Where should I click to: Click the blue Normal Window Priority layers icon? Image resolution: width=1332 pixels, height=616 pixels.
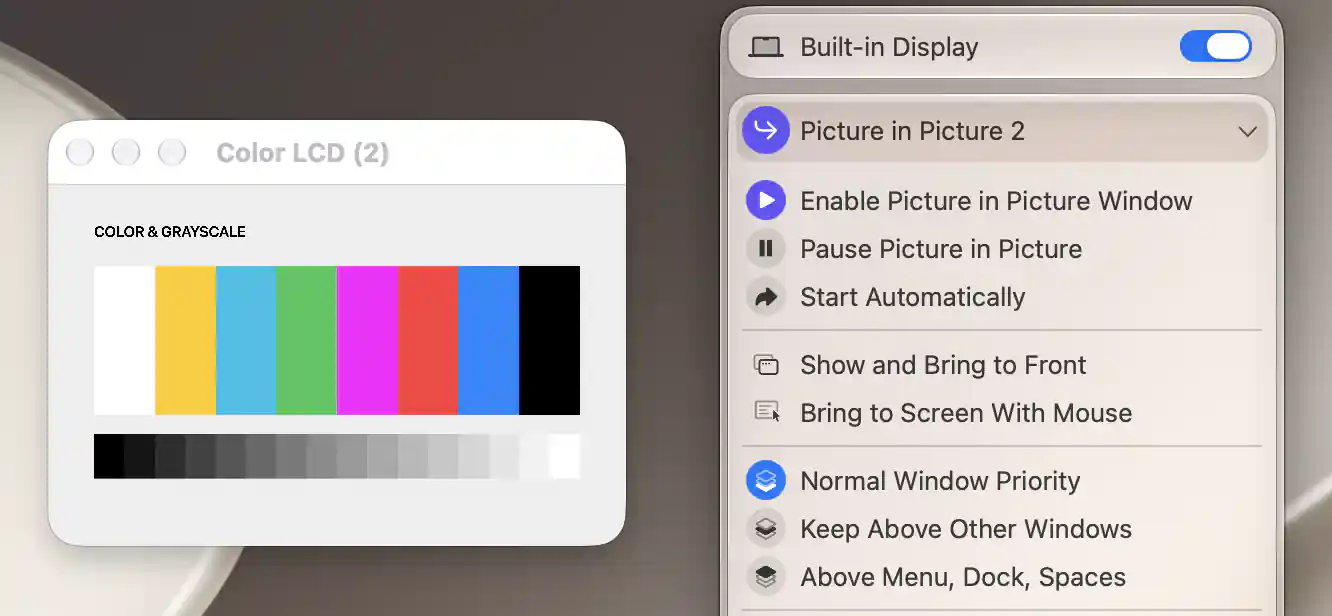(766, 481)
